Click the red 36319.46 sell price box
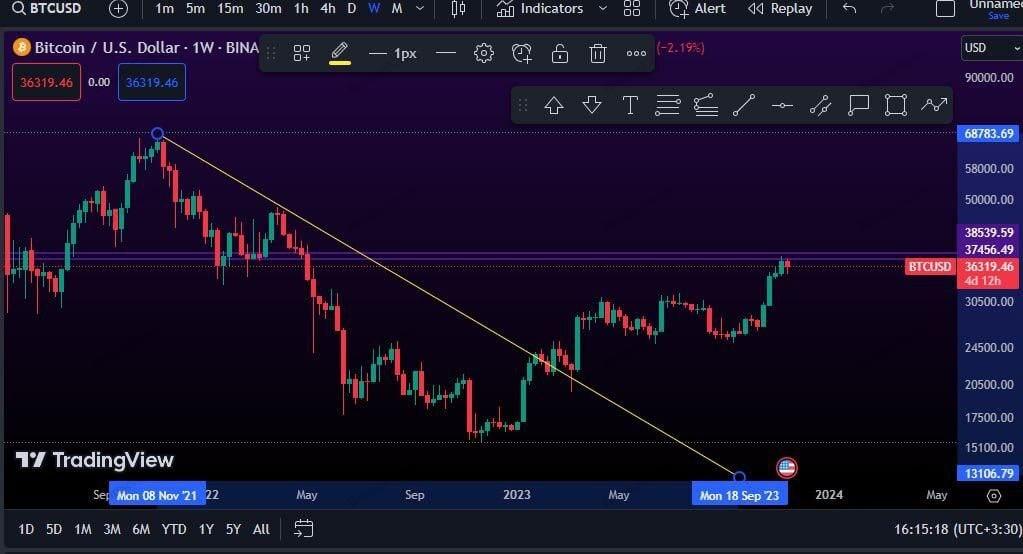The image size is (1023, 554). coord(46,82)
